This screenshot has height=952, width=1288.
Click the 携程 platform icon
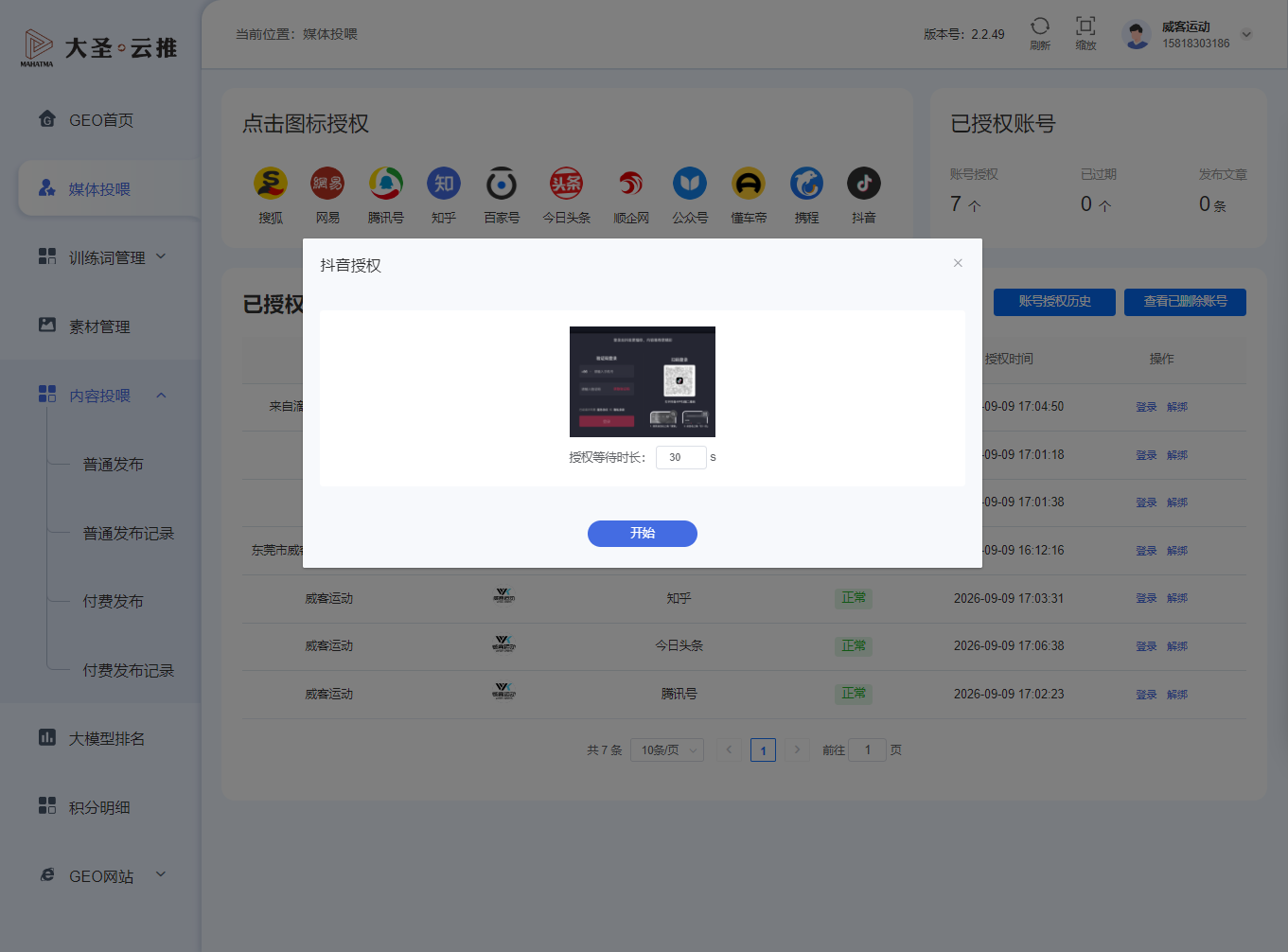tap(807, 184)
